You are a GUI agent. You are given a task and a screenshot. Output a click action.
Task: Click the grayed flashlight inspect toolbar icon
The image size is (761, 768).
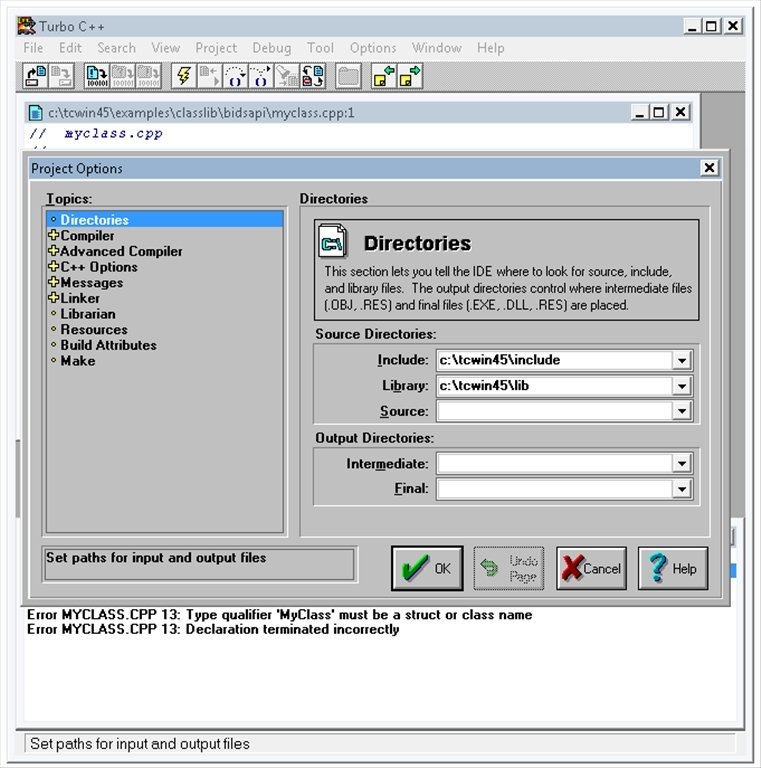pos(286,76)
